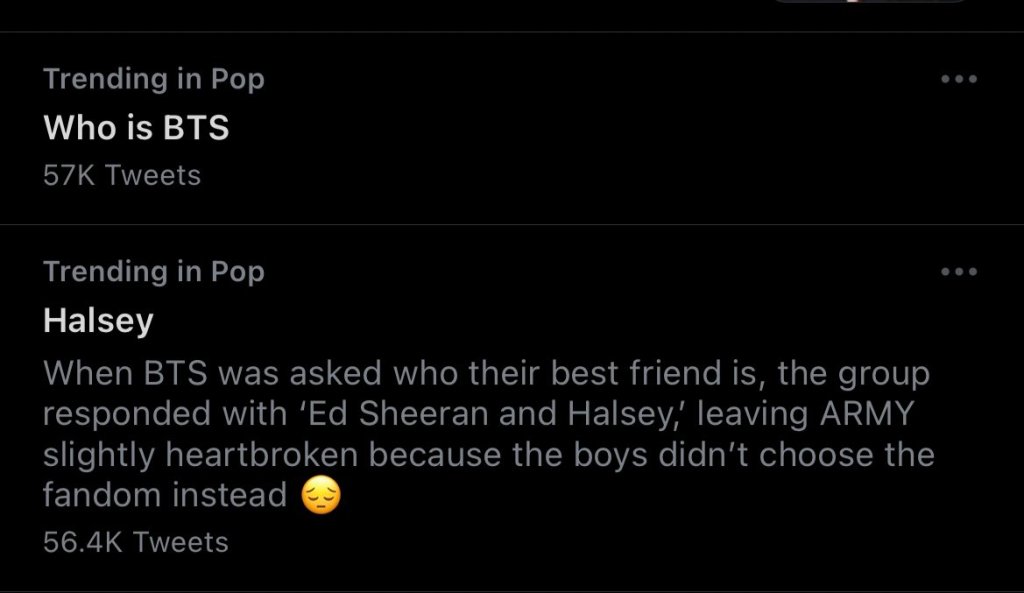This screenshot has width=1024, height=593.
Task: Click the pensive face emoji
Action: [320, 495]
